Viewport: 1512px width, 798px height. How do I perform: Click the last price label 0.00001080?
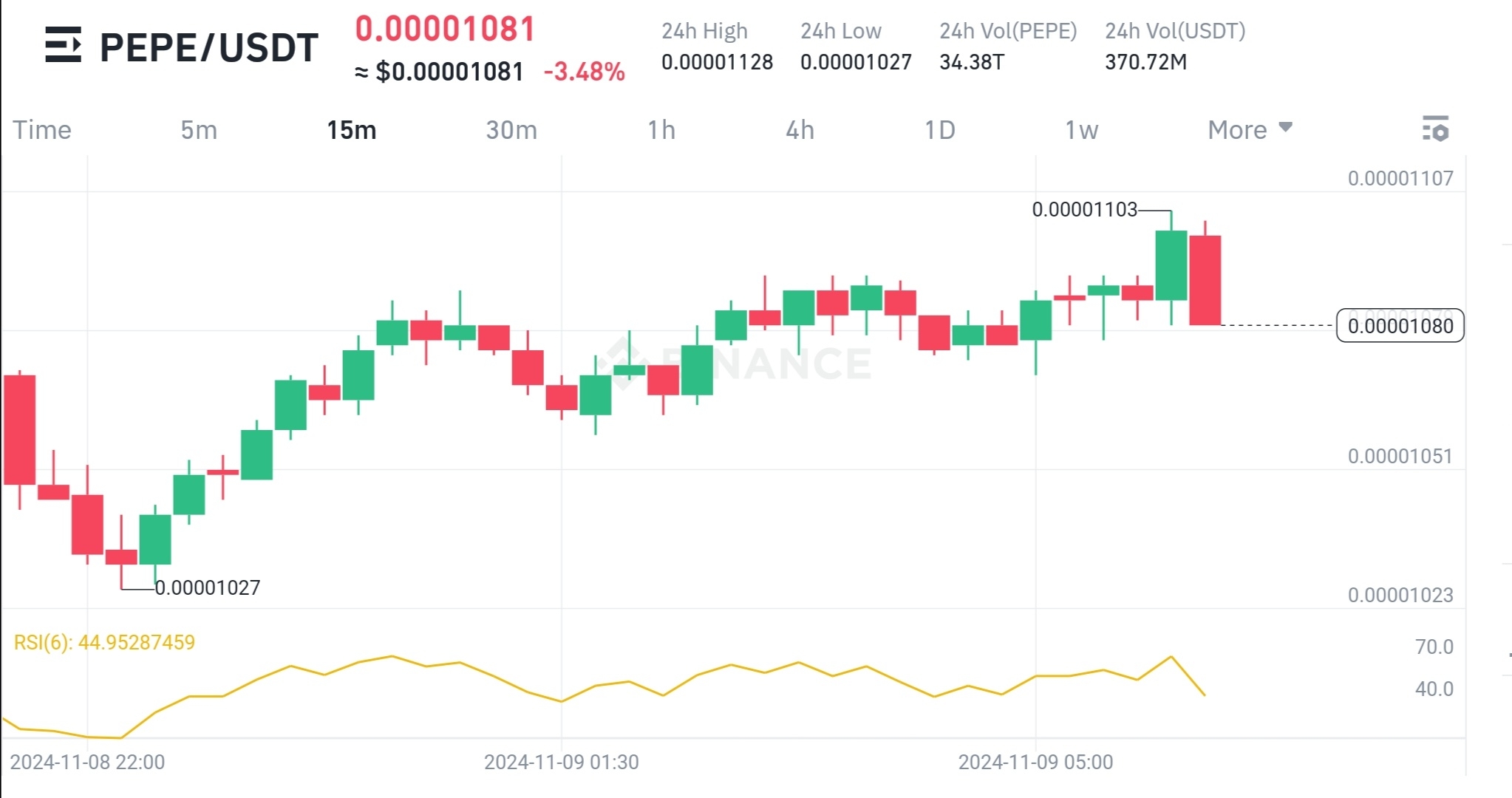point(1400,326)
